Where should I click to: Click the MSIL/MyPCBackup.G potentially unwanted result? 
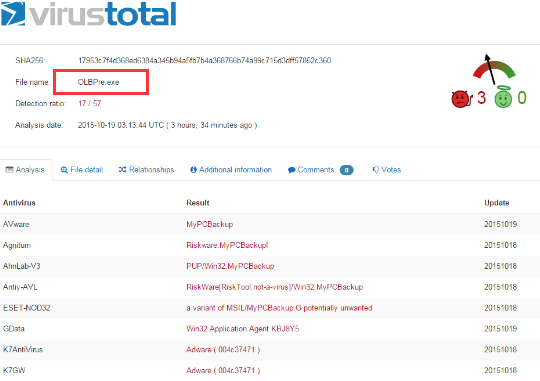[x=279, y=308]
